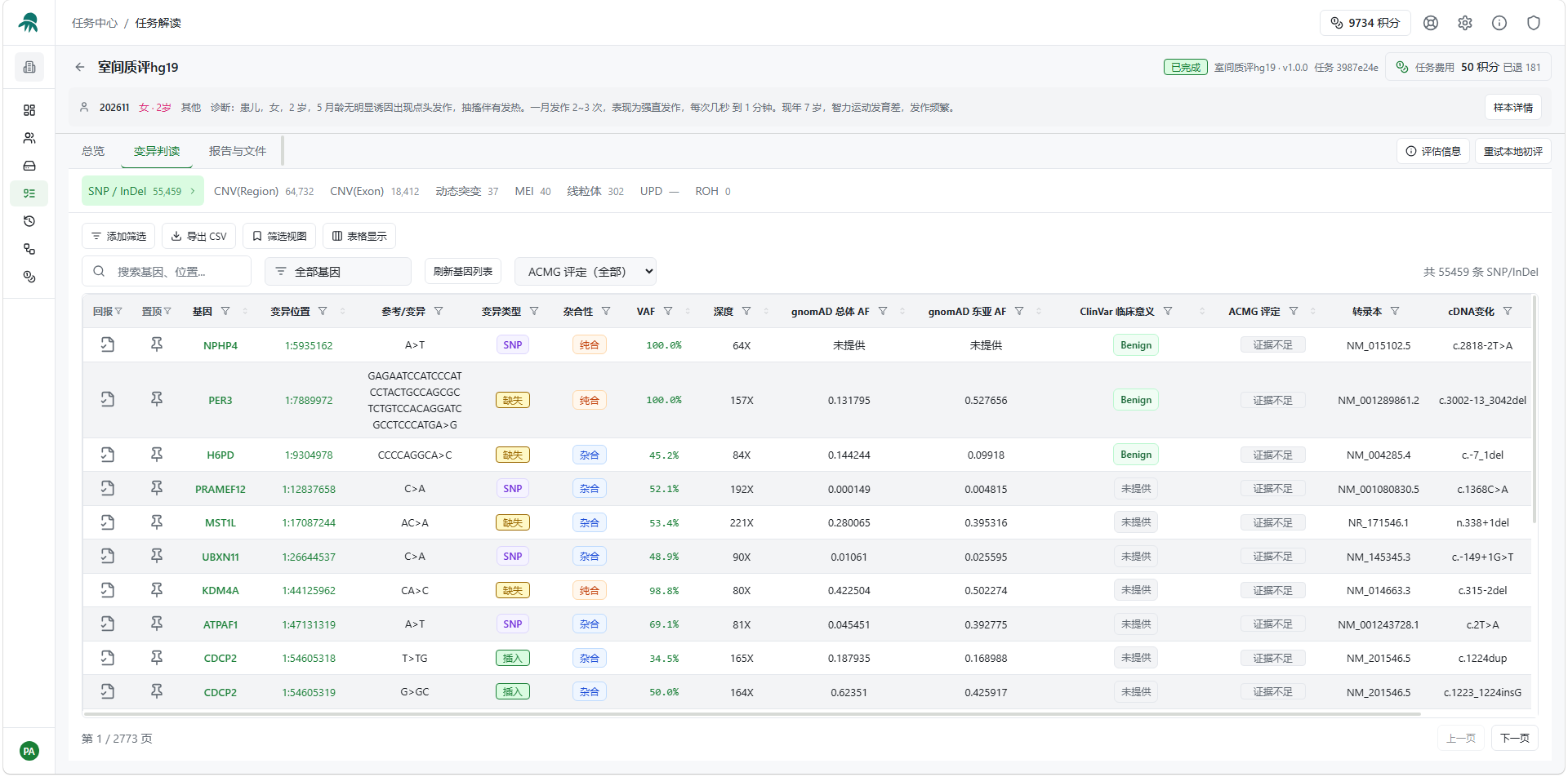Click the horizontal scrollbar under the table
The height and width of the screenshot is (777, 1568).
[752, 714]
